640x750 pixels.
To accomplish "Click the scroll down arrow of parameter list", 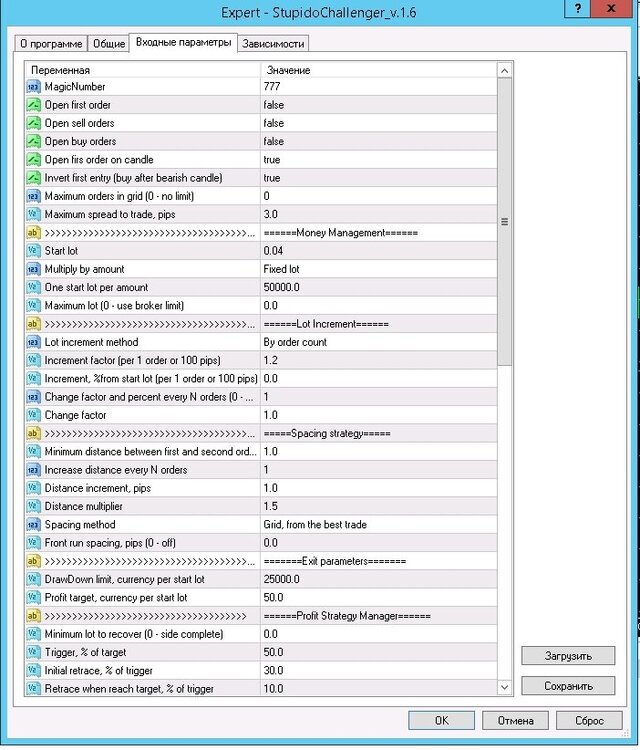I will 504,687.
